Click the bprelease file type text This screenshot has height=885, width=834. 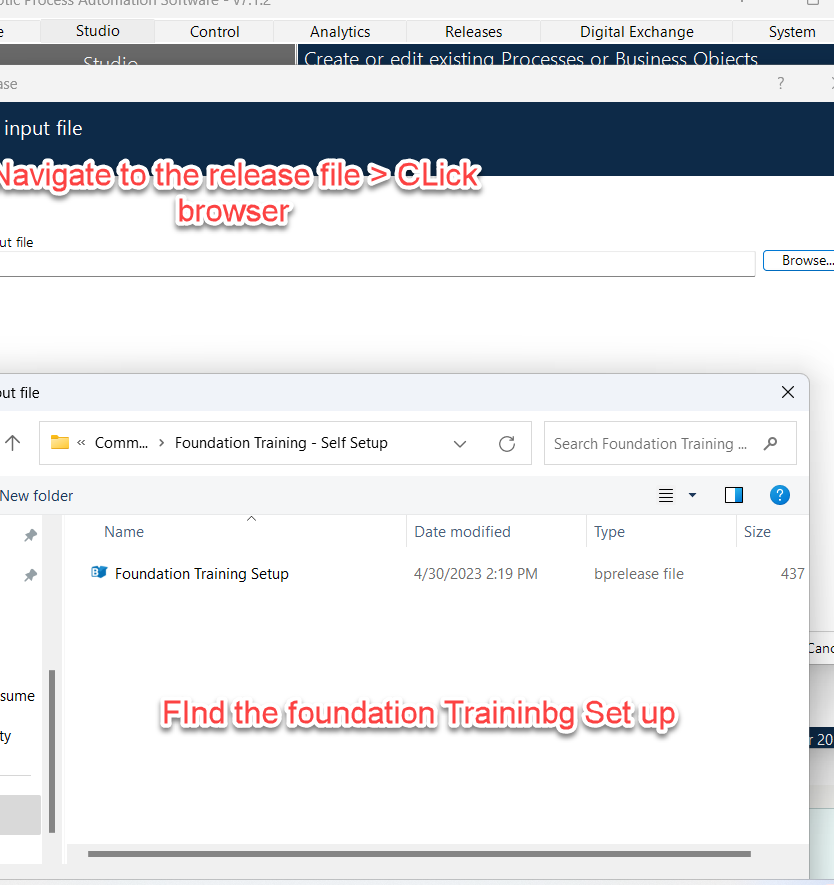[x=639, y=574]
